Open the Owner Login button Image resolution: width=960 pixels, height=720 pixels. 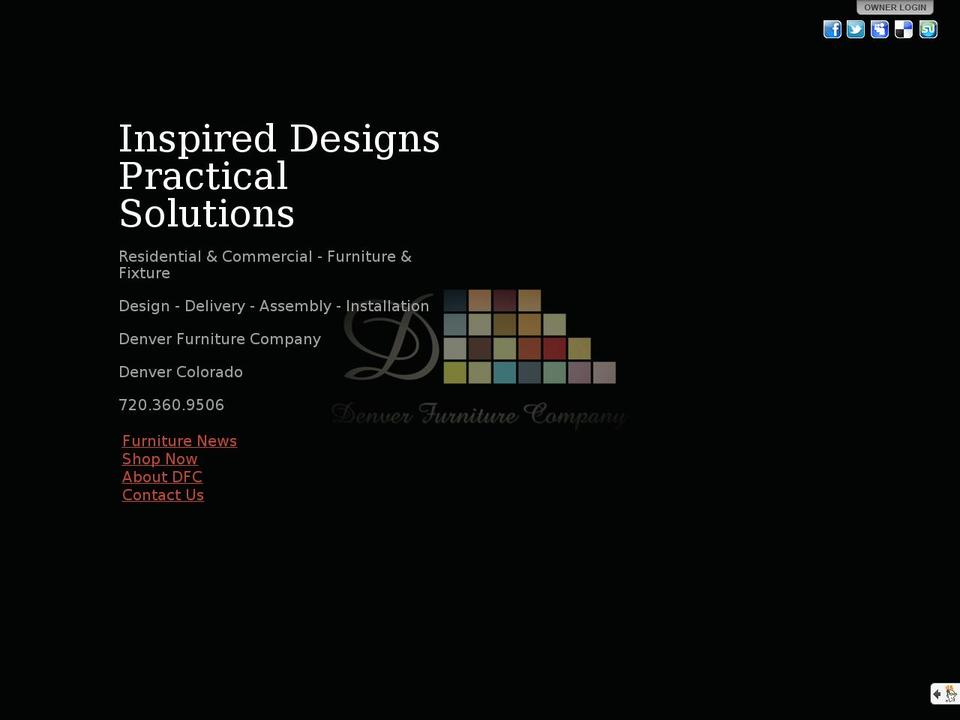pyautogui.click(x=894, y=7)
